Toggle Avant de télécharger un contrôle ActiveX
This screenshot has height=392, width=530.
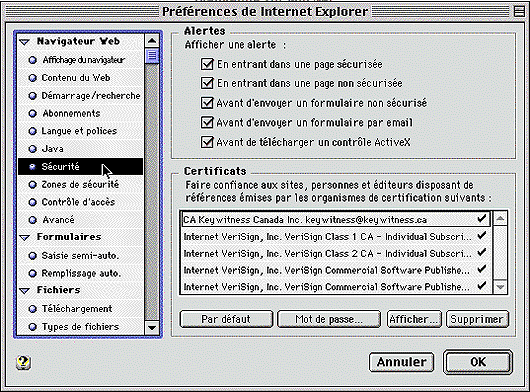pyautogui.click(x=207, y=142)
